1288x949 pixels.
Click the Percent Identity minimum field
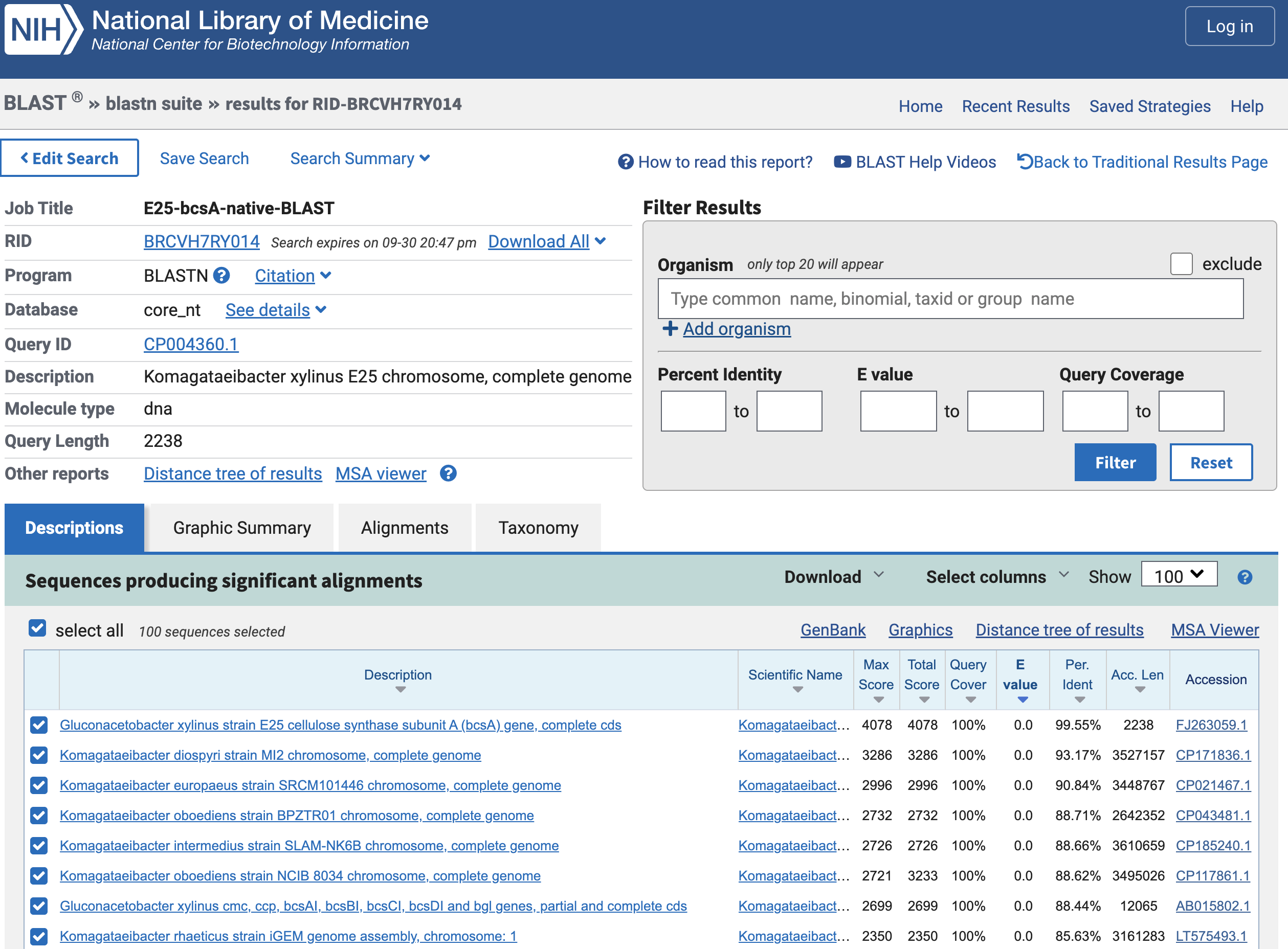[x=693, y=411]
